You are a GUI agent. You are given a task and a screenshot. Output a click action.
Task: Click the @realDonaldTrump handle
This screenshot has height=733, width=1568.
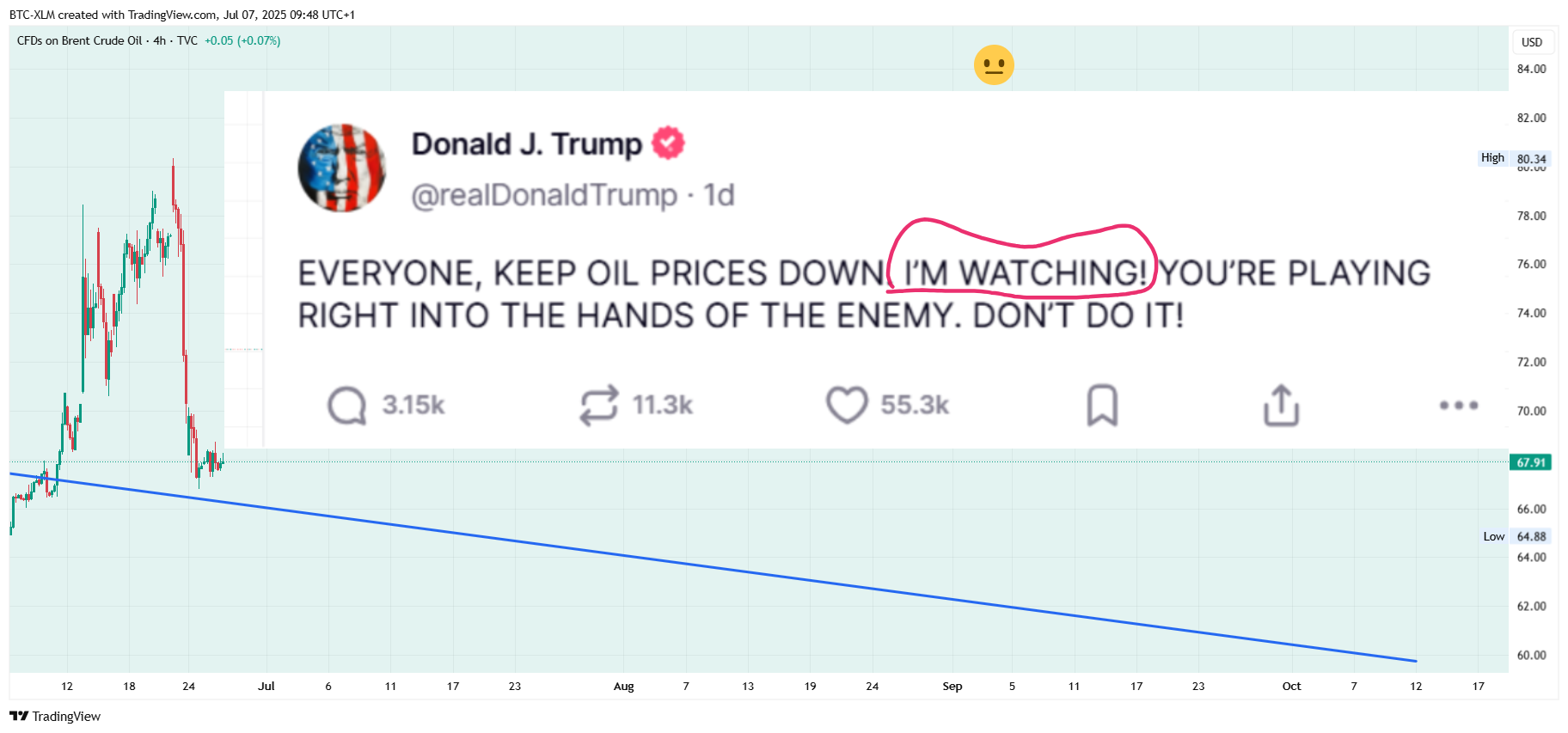544,195
